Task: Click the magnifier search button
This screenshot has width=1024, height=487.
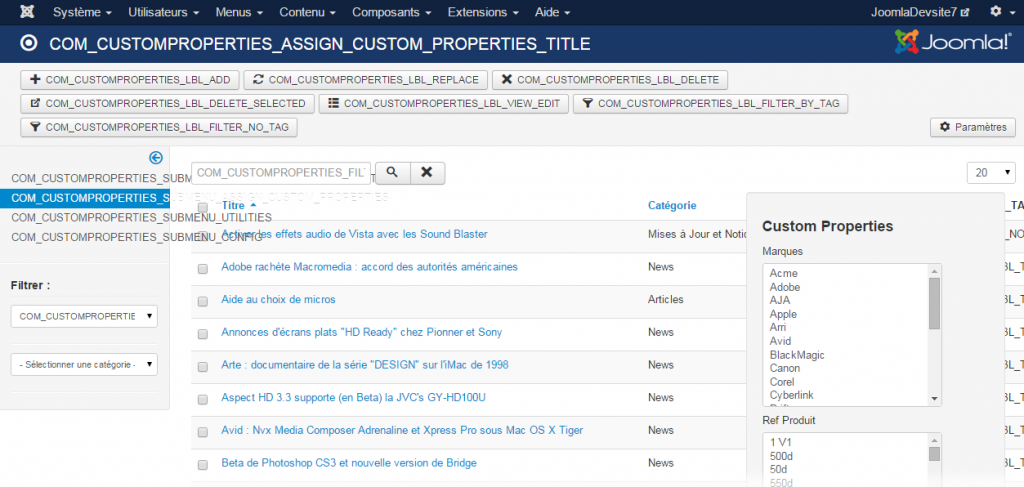Action: click(x=392, y=172)
